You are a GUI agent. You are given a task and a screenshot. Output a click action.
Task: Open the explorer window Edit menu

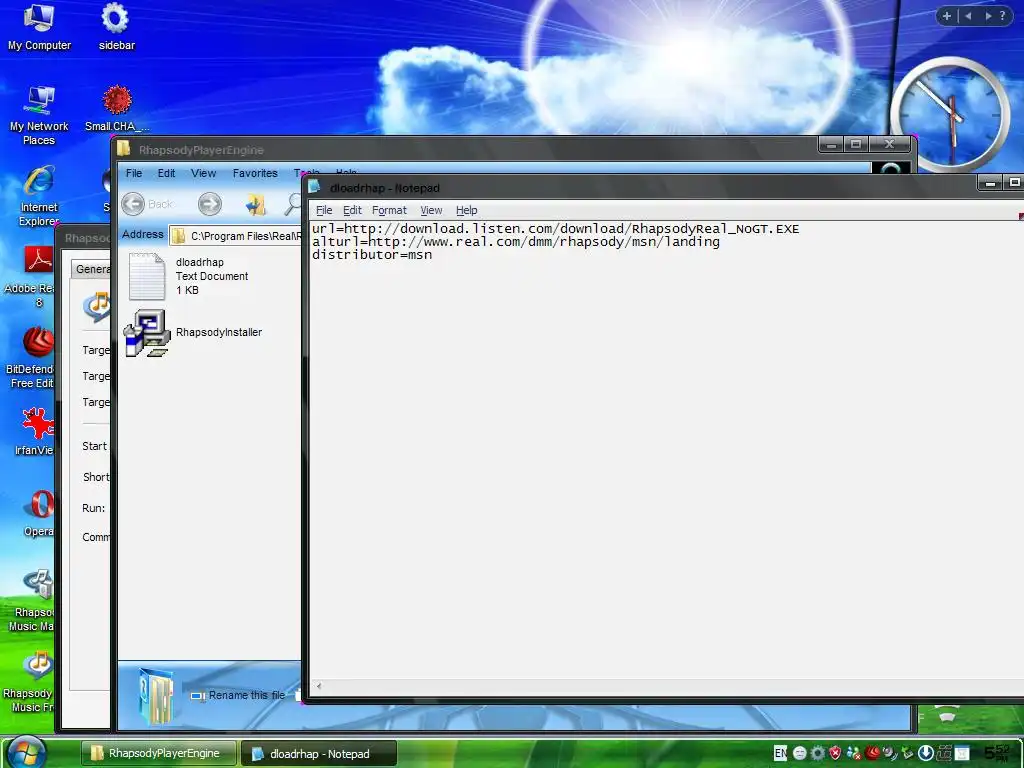[166, 173]
